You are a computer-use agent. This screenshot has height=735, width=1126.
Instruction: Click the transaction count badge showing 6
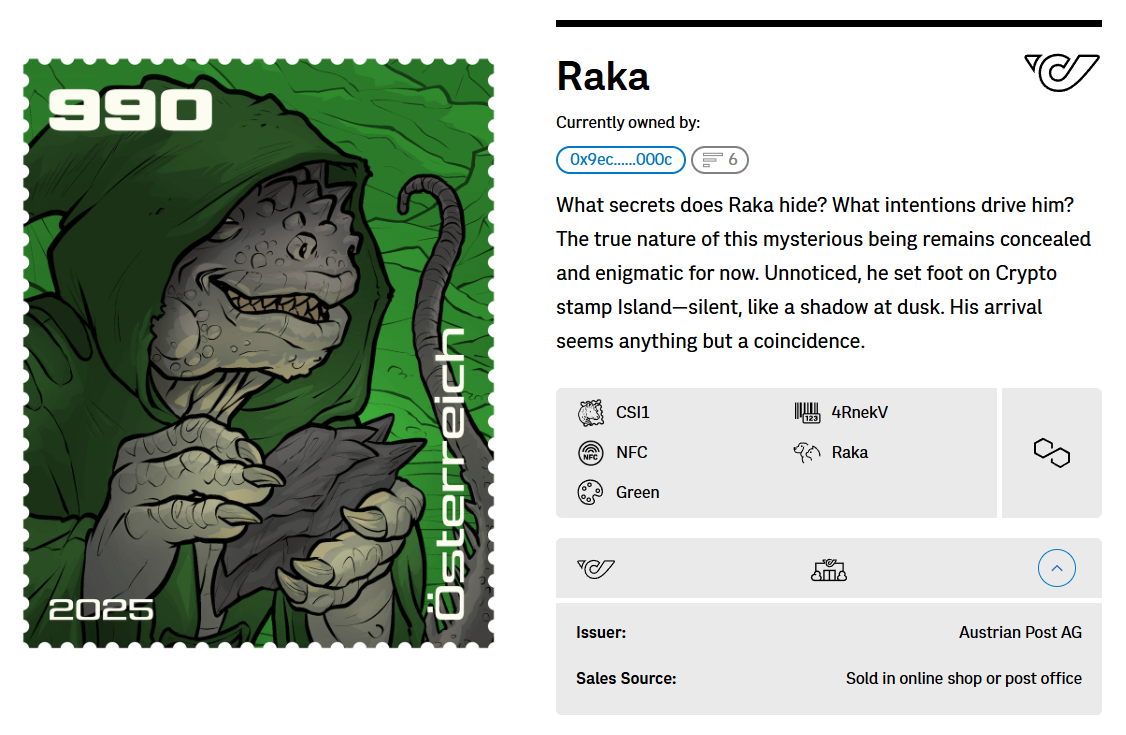(719, 160)
